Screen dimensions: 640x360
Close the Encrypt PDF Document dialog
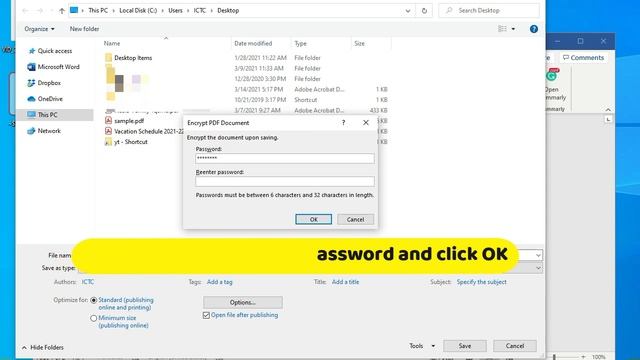tap(366, 122)
